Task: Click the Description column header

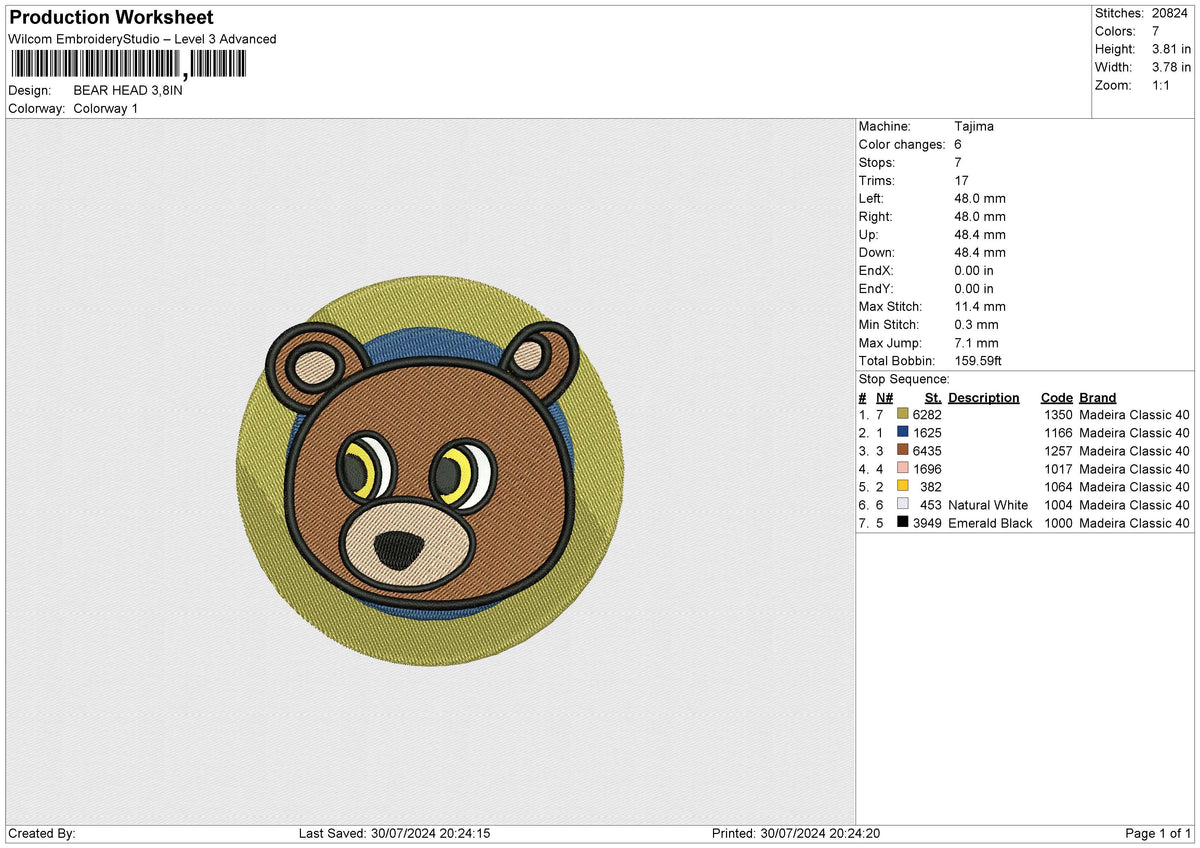Action: (x=983, y=398)
